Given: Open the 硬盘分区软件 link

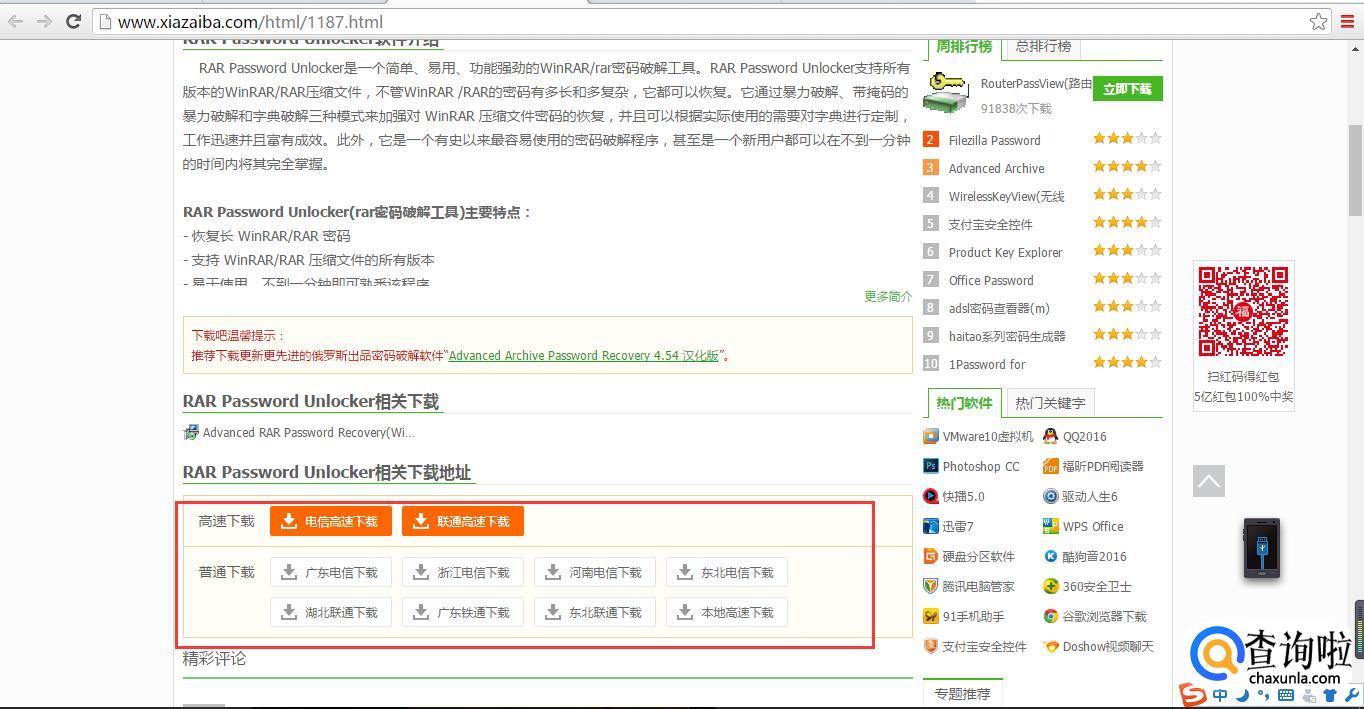Looking at the screenshot, I should point(978,556).
